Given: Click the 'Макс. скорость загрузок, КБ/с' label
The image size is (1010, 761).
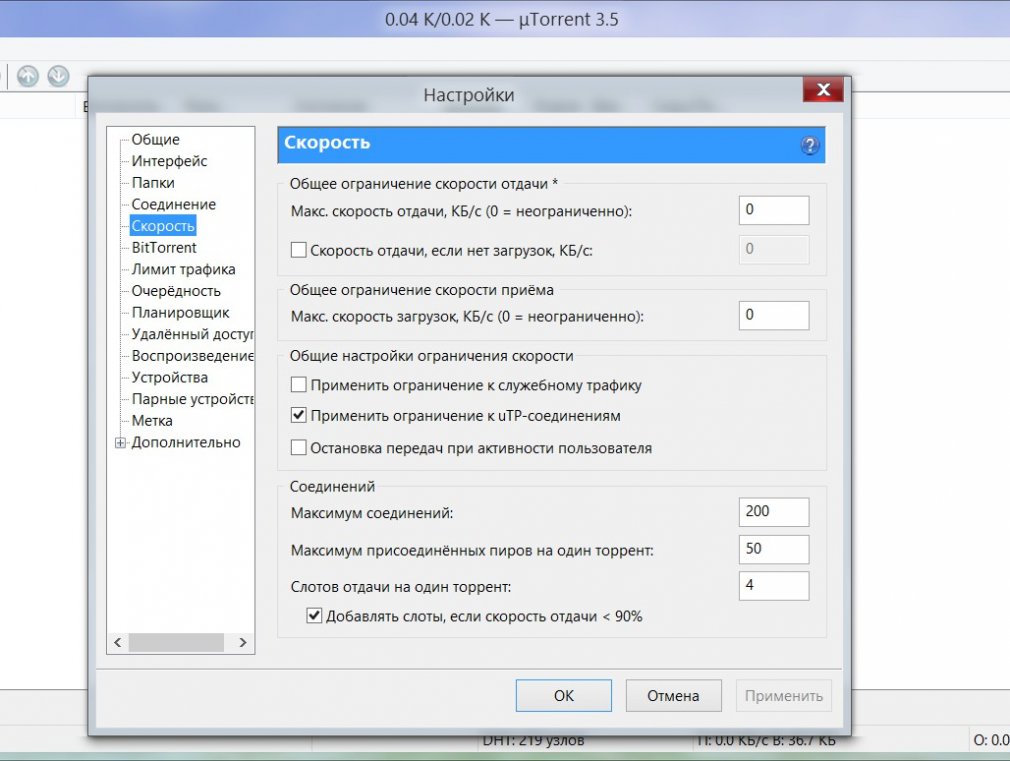Looking at the screenshot, I should (467, 317).
